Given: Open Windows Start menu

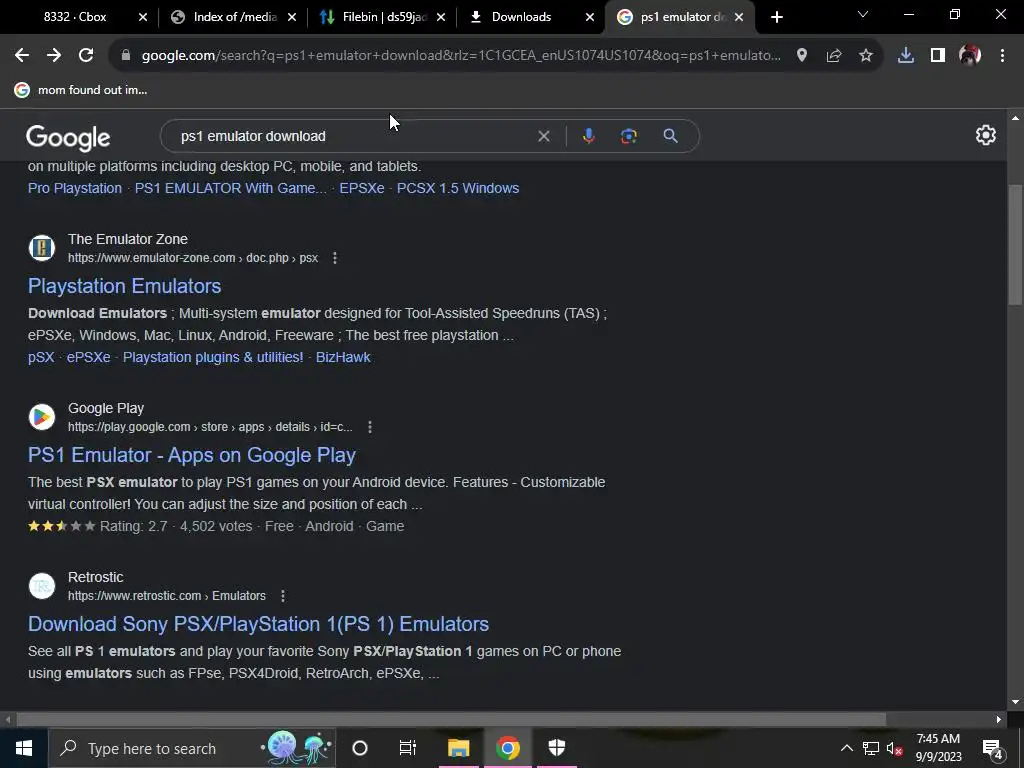Looking at the screenshot, I should (x=24, y=748).
